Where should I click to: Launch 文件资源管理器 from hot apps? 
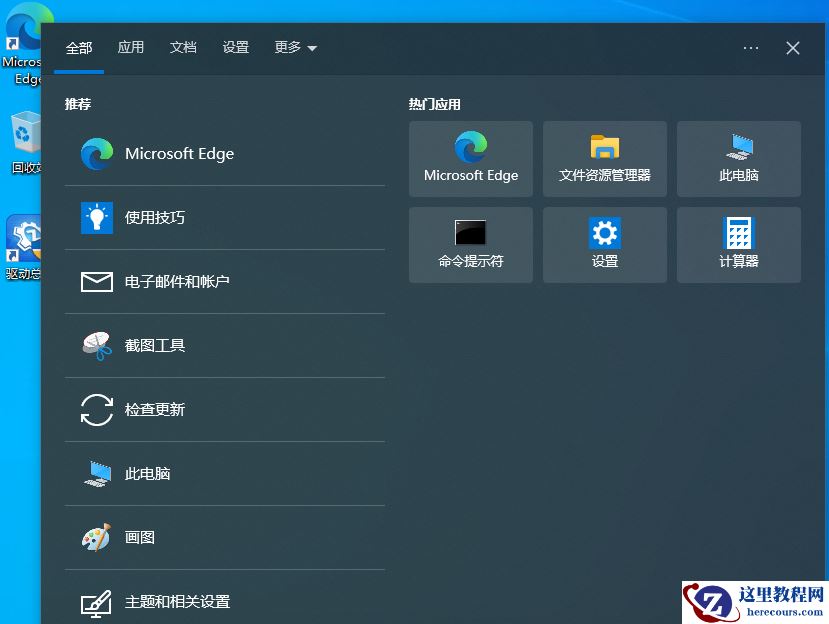(x=604, y=158)
